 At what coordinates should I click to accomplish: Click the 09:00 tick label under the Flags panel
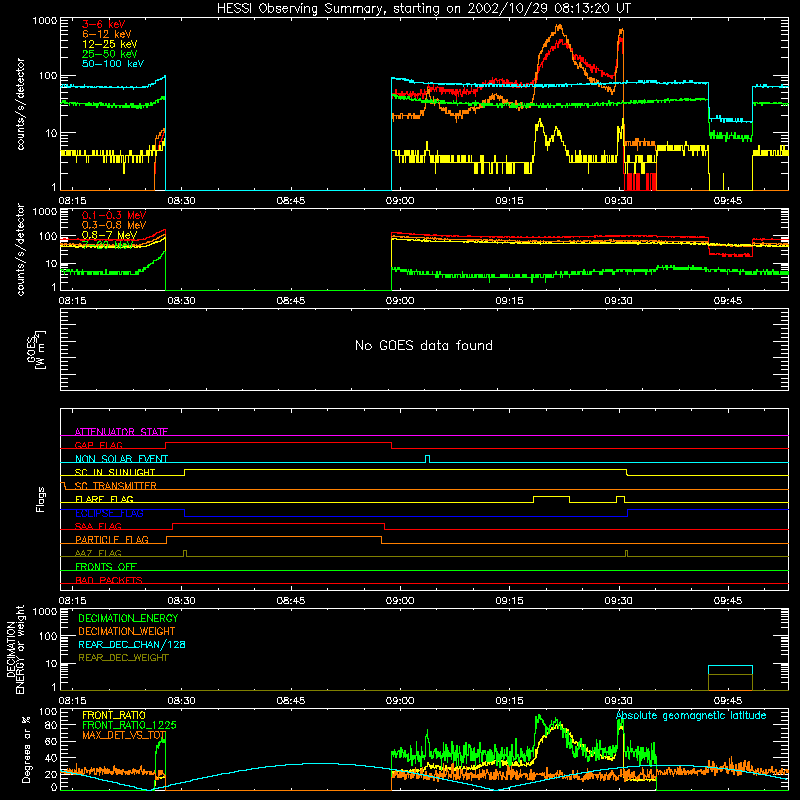coord(400,601)
